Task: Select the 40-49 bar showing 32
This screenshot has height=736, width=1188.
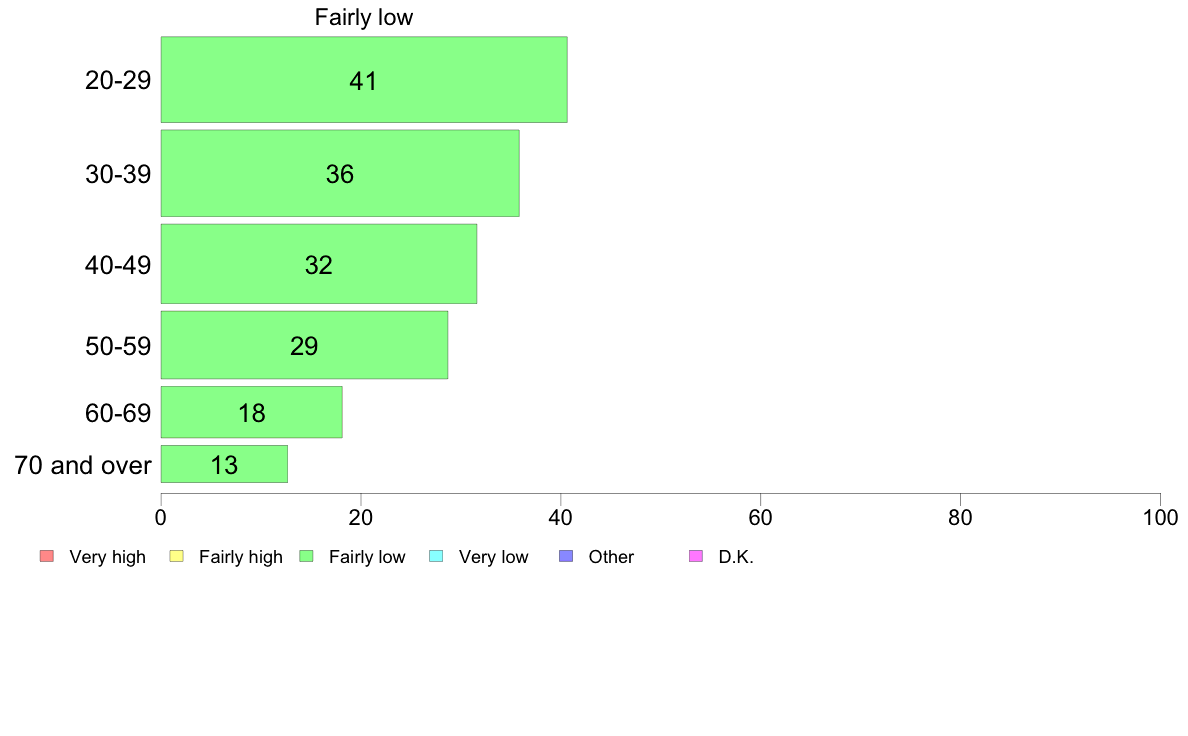Action: coord(319,265)
